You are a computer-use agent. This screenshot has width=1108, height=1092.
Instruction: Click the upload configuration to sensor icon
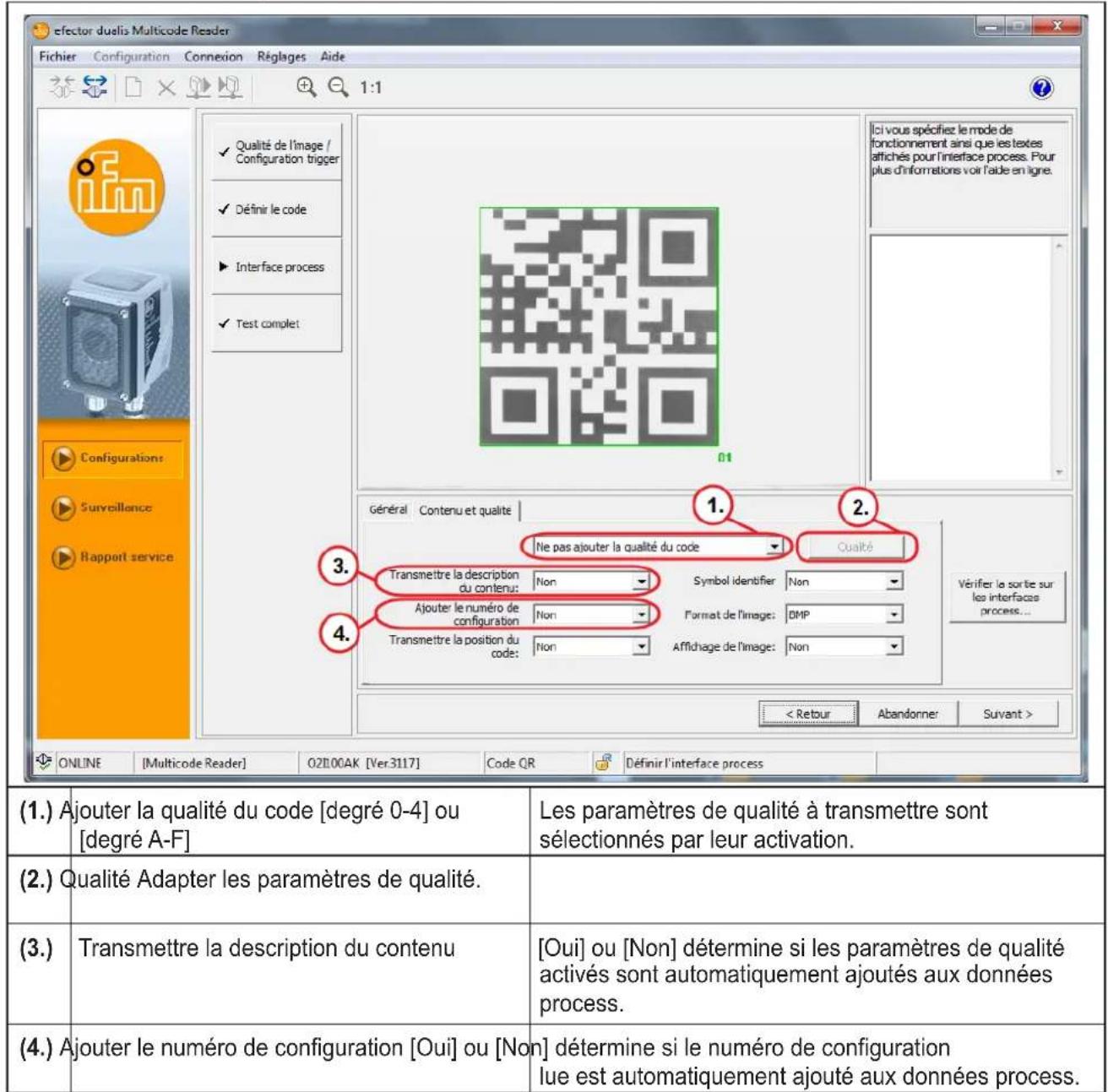click(198, 87)
